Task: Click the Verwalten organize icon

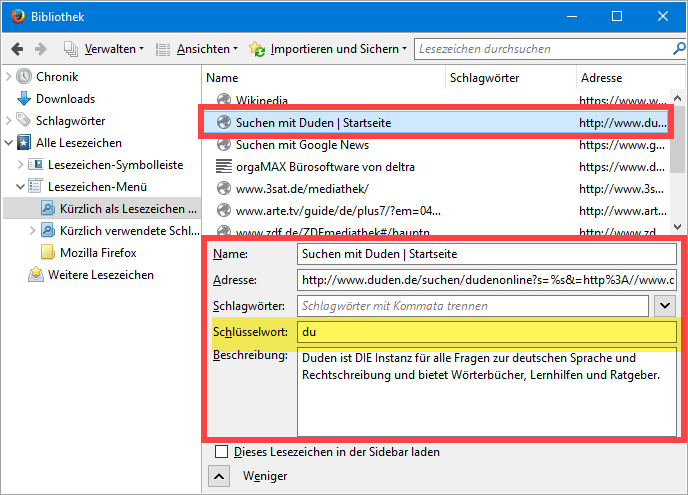Action: (71, 49)
